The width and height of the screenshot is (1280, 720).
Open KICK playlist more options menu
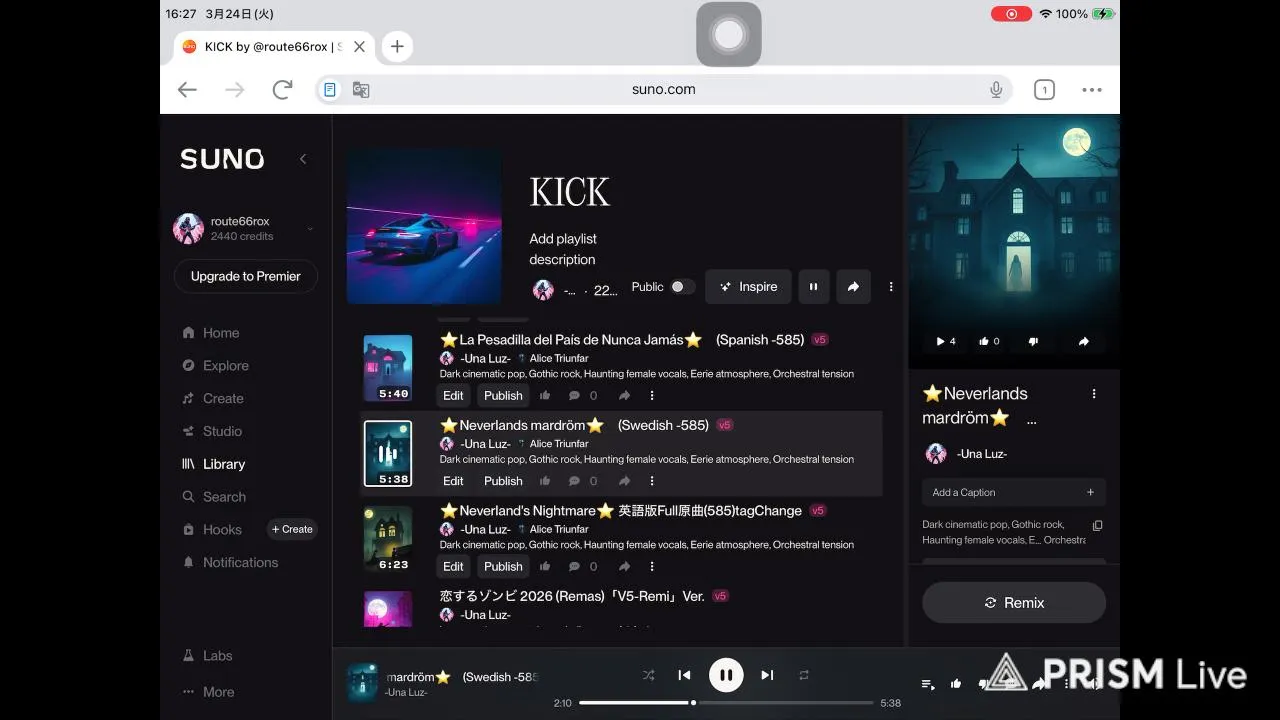(x=891, y=287)
